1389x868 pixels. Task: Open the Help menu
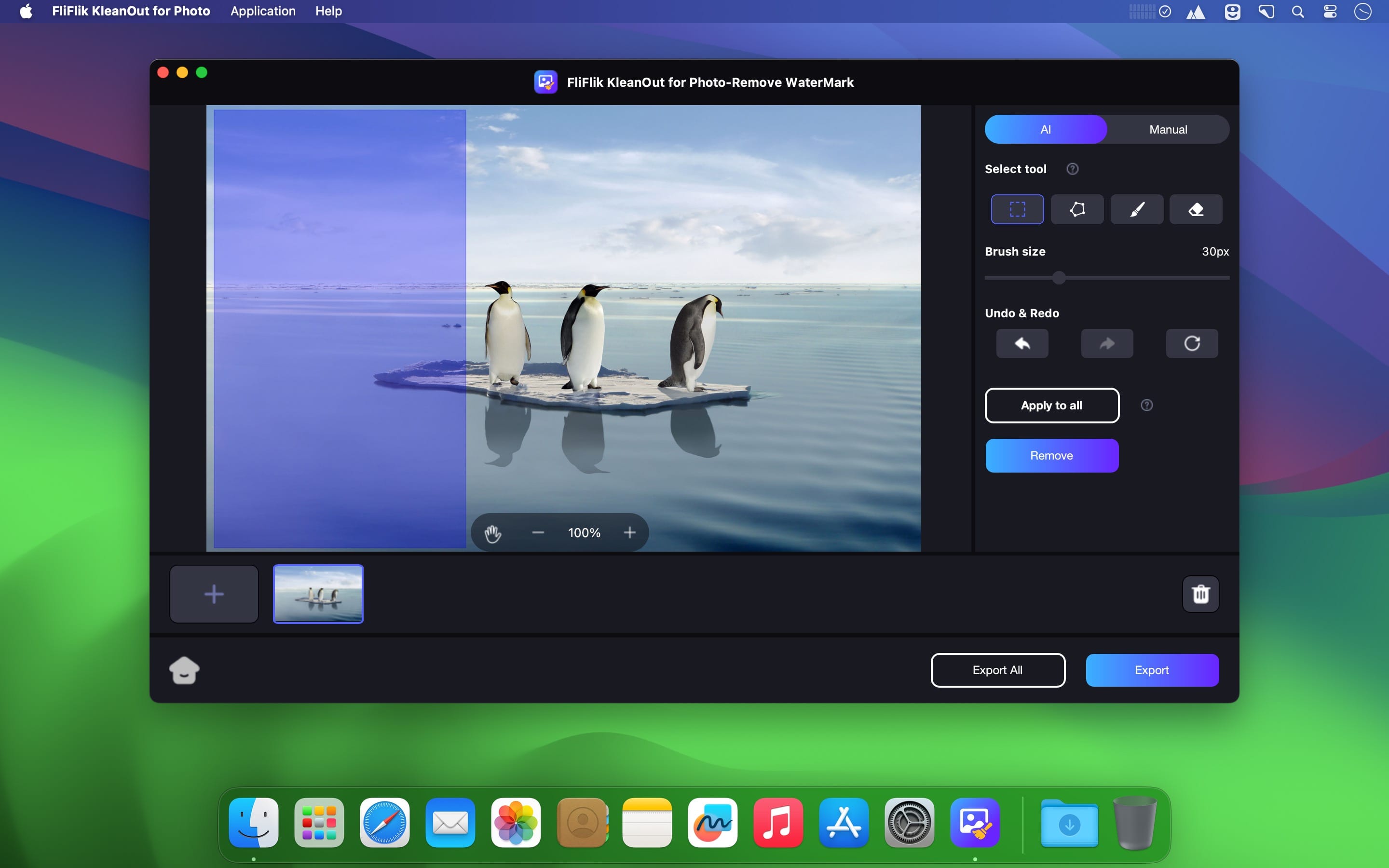(x=328, y=11)
